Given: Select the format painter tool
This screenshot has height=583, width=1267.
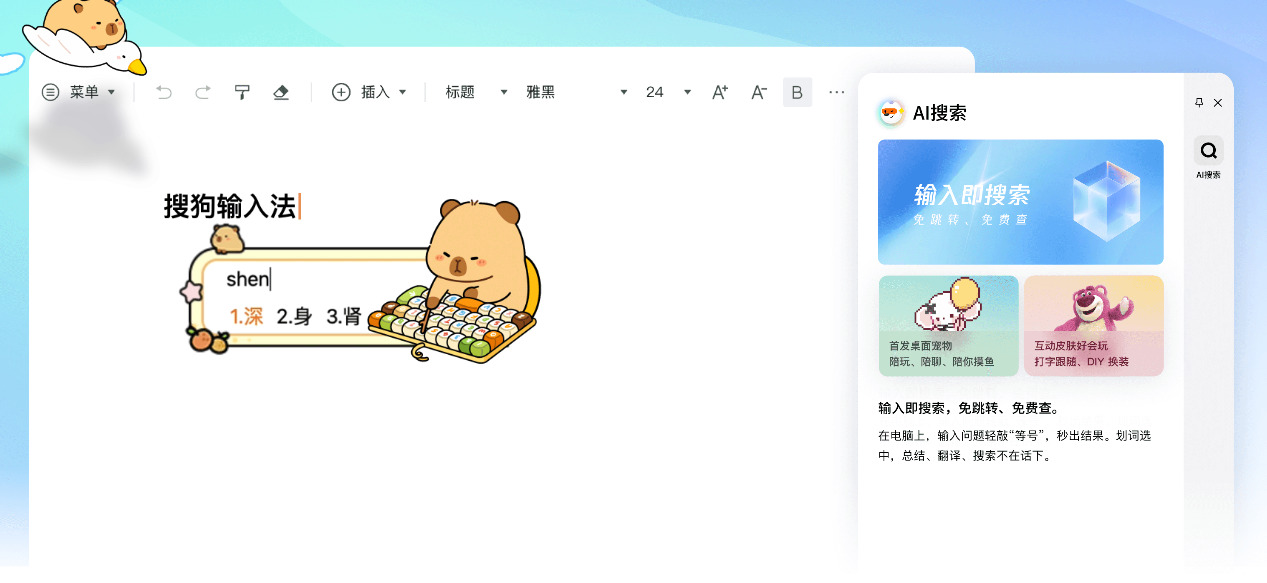Looking at the screenshot, I should tap(242, 92).
